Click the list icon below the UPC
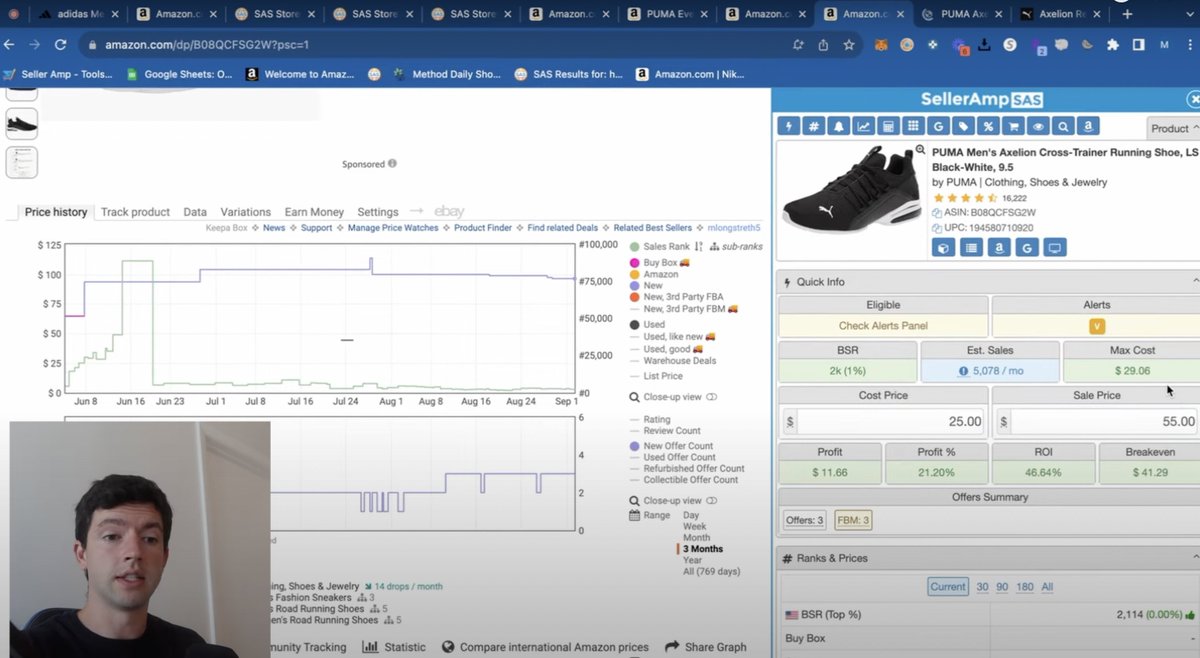The width and height of the screenshot is (1200, 658). (x=971, y=247)
